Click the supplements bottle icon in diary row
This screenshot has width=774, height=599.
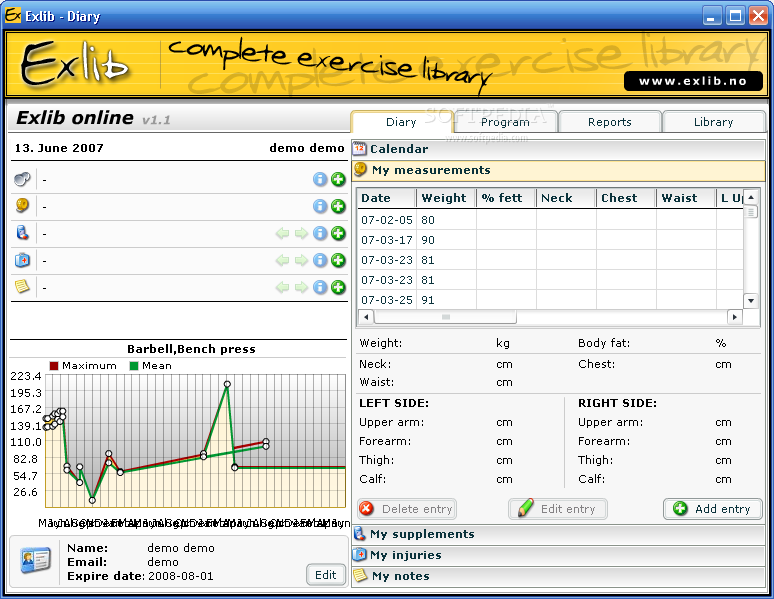click(x=22, y=232)
